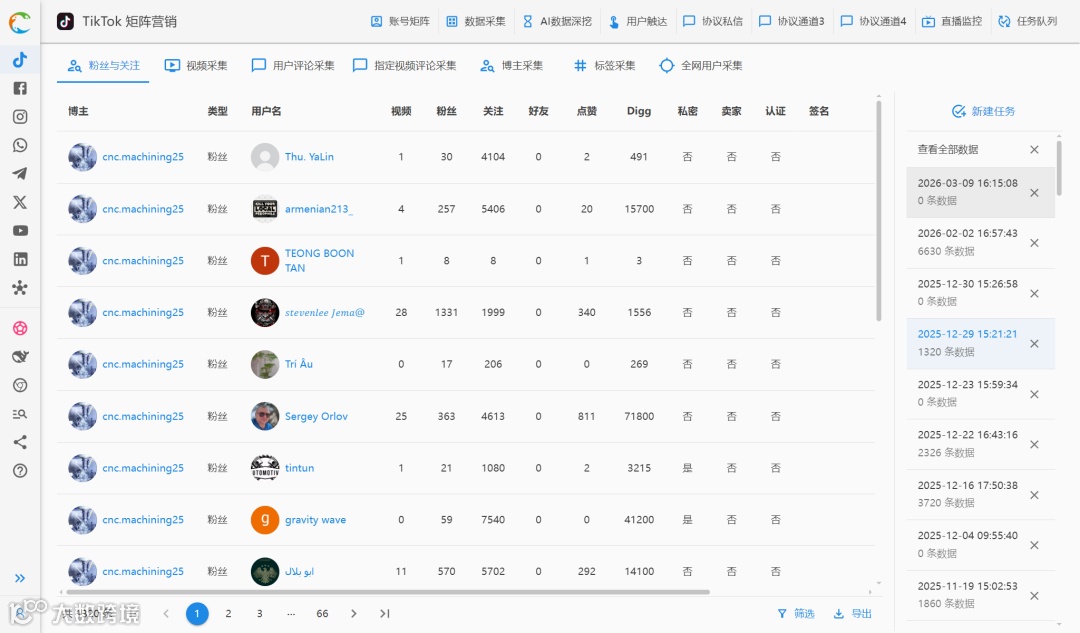Go to next page arrow
Screen dimensions: 1080x633
pyautogui.click(x=353, y=613)
